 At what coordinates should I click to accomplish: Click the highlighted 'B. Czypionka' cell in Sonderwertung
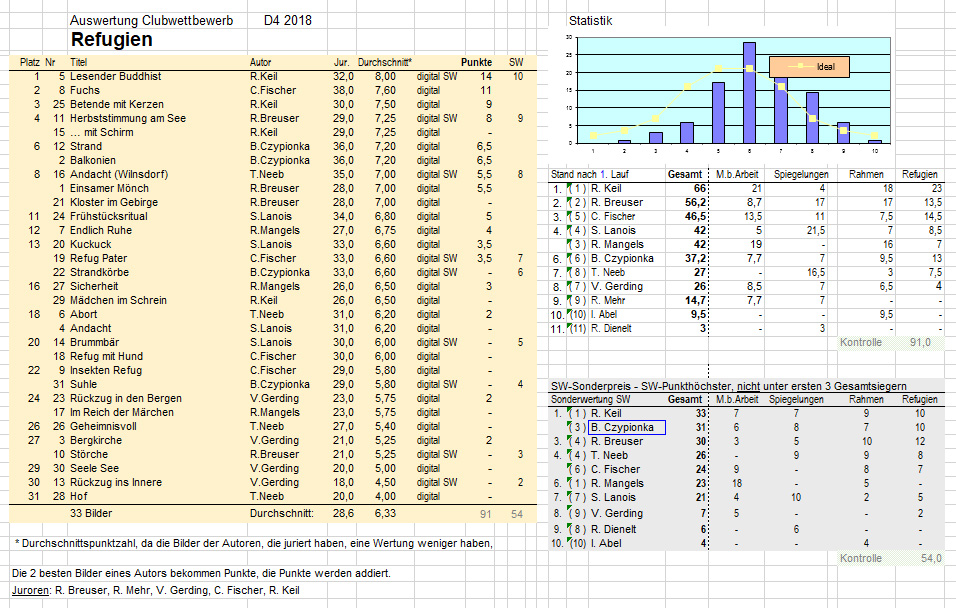pyautogui.click(x=627, y=427)
